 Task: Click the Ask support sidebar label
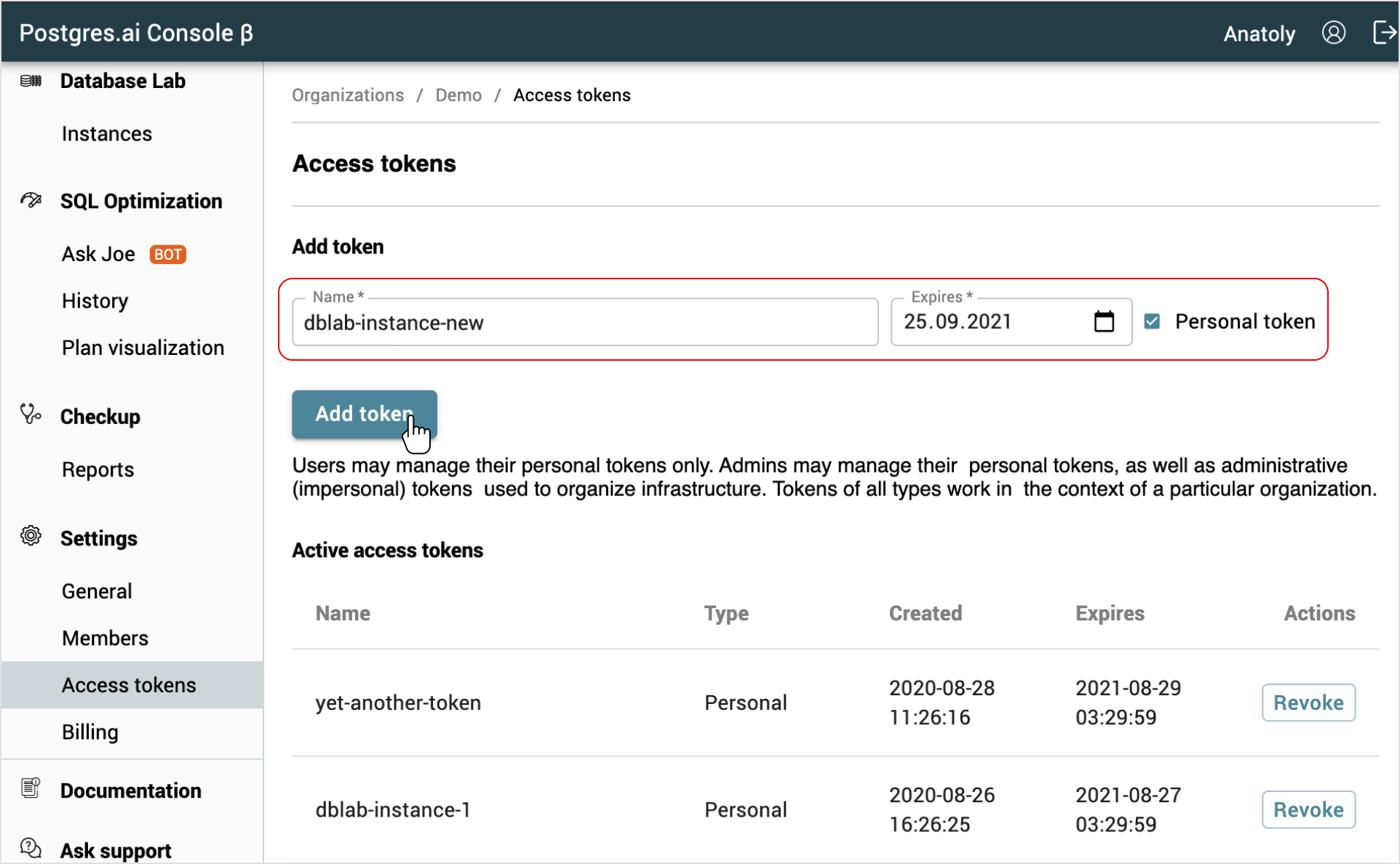tap(116, 850)
